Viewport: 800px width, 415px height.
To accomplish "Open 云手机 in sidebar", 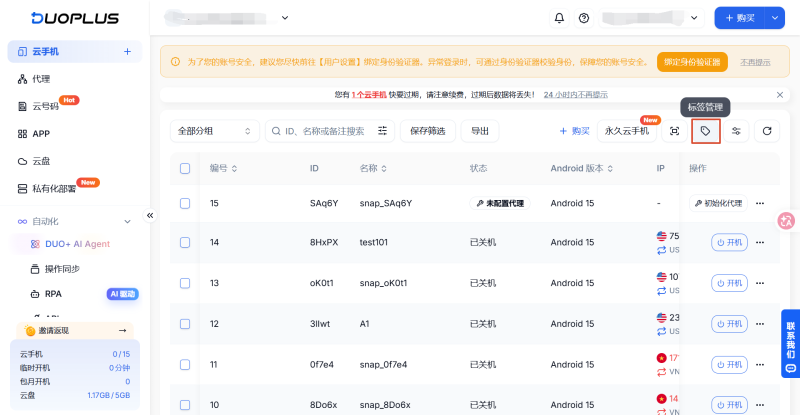I will click(x=74, y=52).
